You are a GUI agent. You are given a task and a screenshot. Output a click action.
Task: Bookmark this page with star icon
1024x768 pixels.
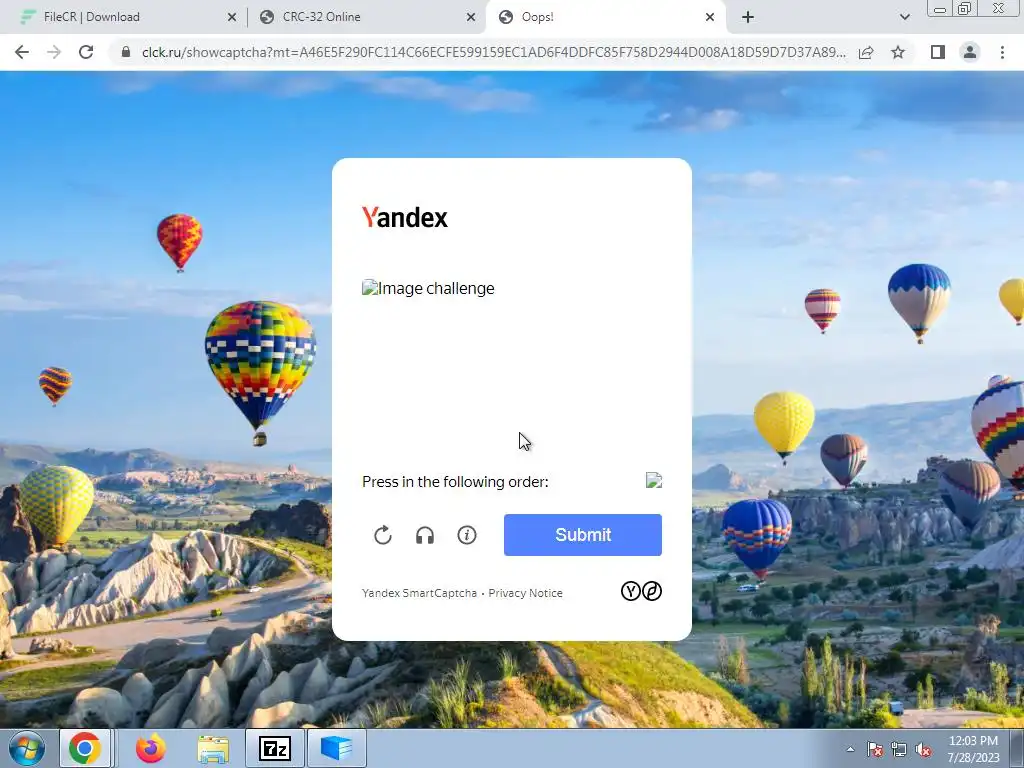click(x=898, y=52)
